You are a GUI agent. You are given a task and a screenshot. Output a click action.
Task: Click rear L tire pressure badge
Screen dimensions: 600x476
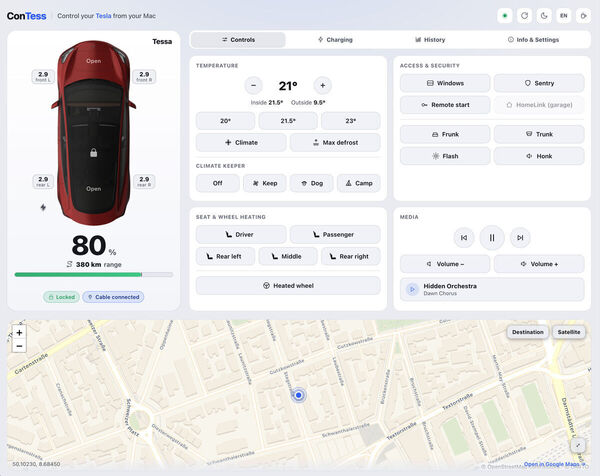click(x=43, y=181)
